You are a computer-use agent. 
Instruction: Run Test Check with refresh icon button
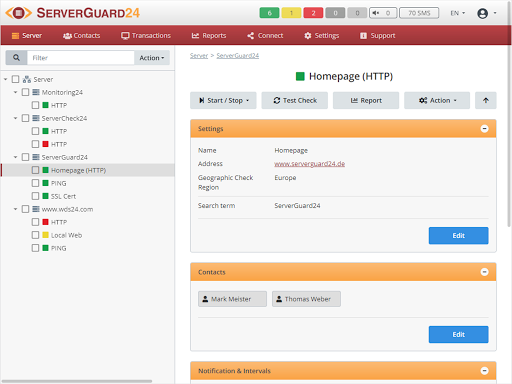click(x=295, y=100)
